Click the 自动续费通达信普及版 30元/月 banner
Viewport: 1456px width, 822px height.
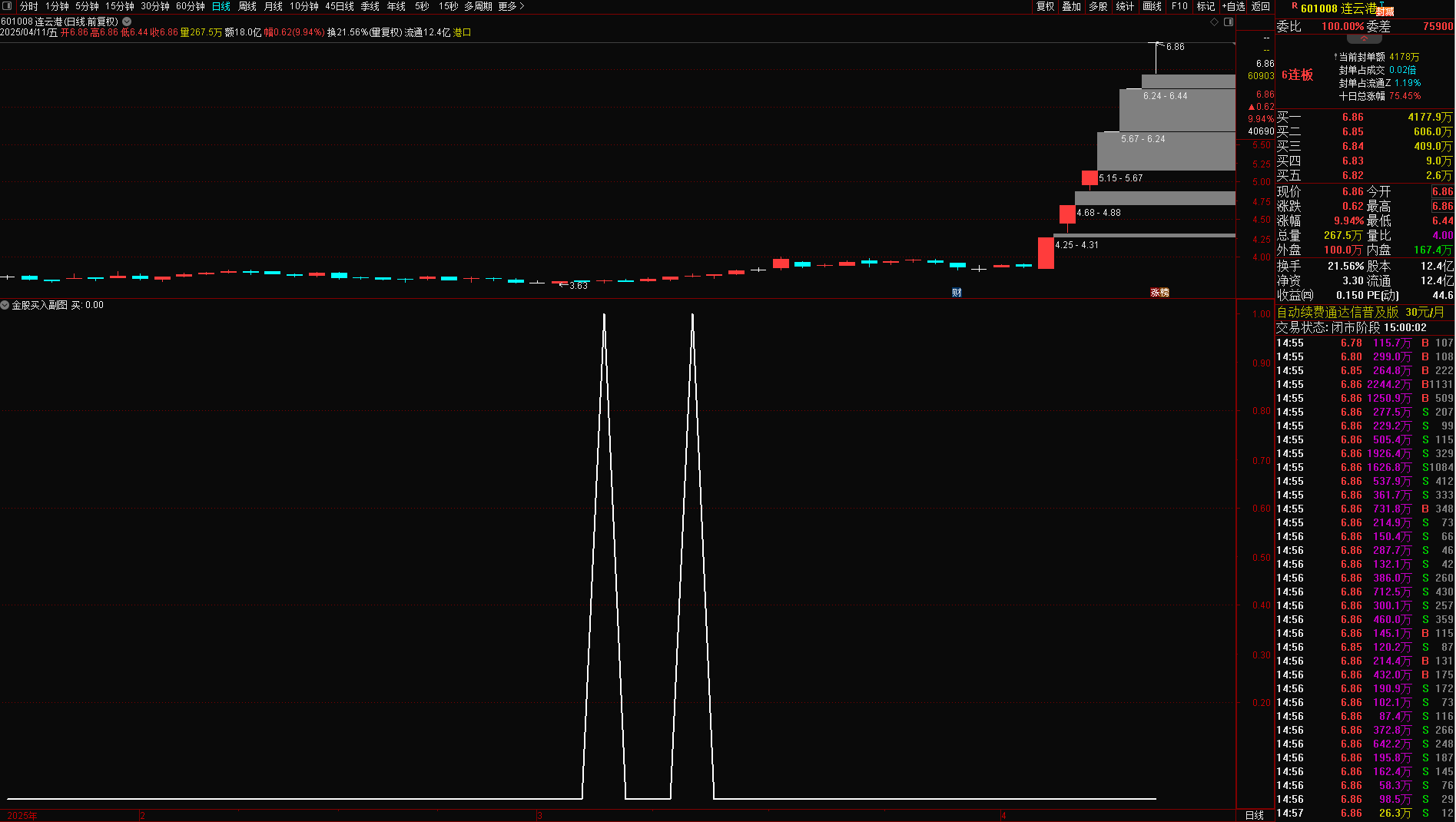coord(1360,312)
